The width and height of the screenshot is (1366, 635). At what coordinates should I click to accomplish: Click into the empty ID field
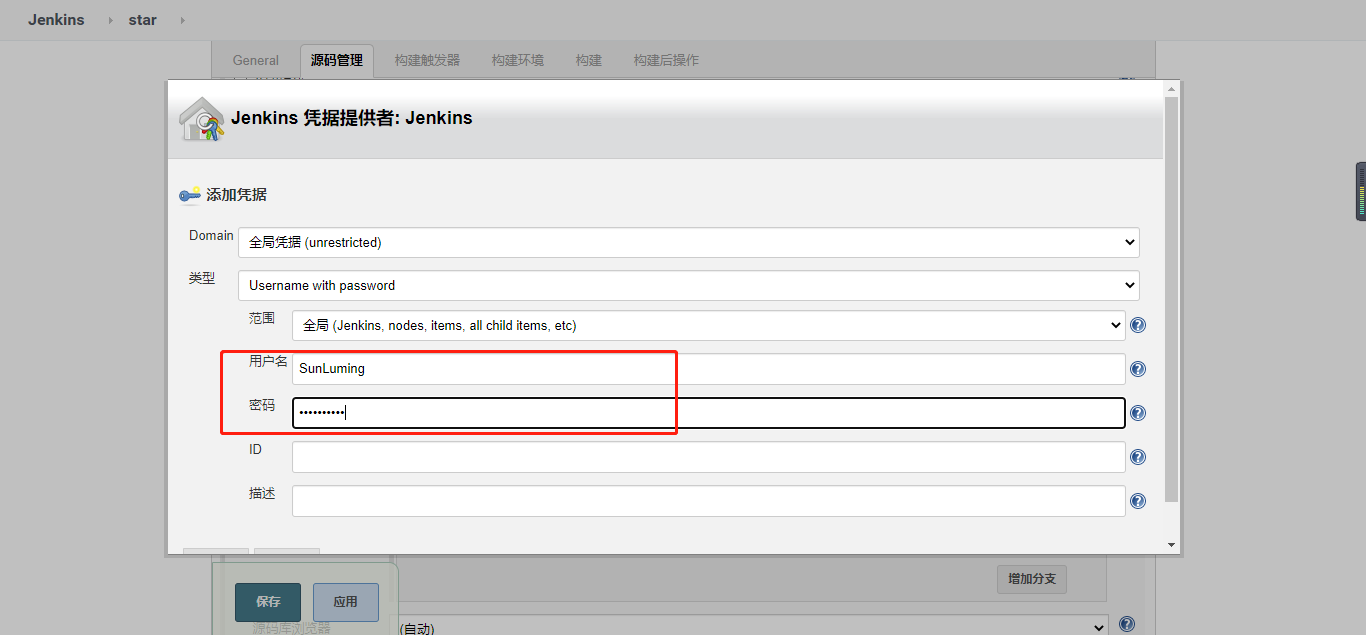709,457
